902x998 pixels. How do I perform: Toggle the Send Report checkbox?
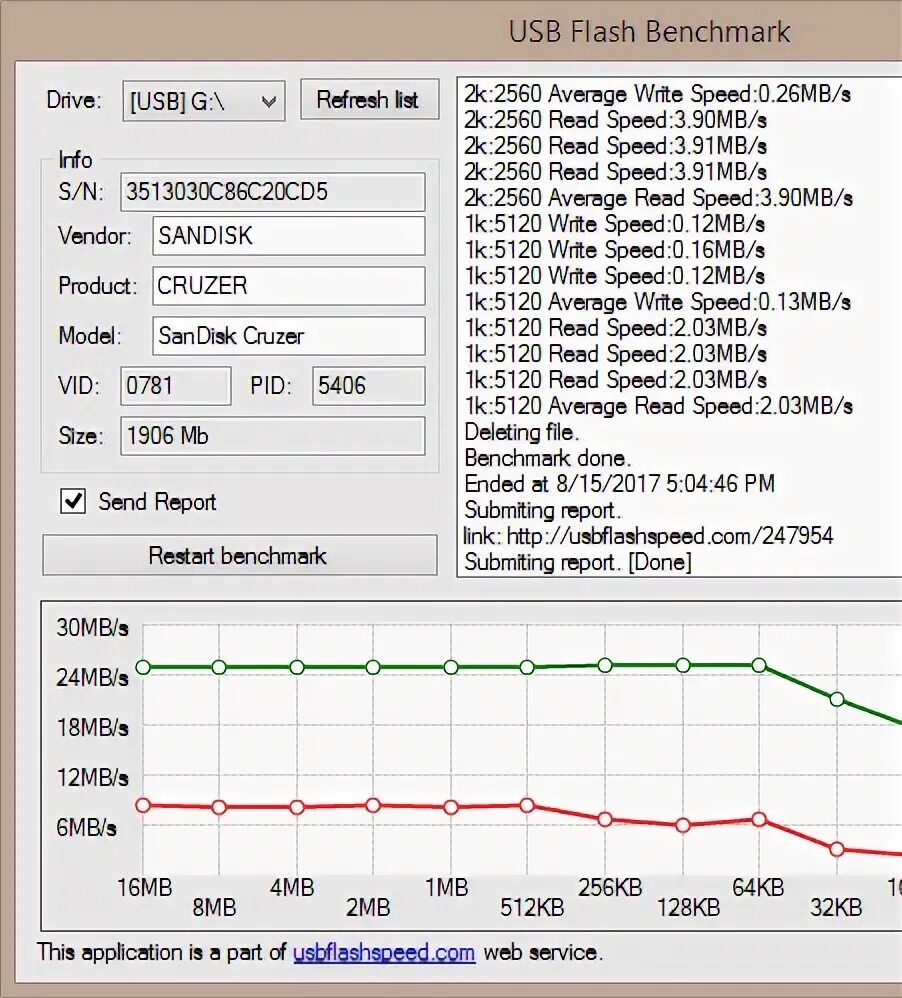pos(73,502)
